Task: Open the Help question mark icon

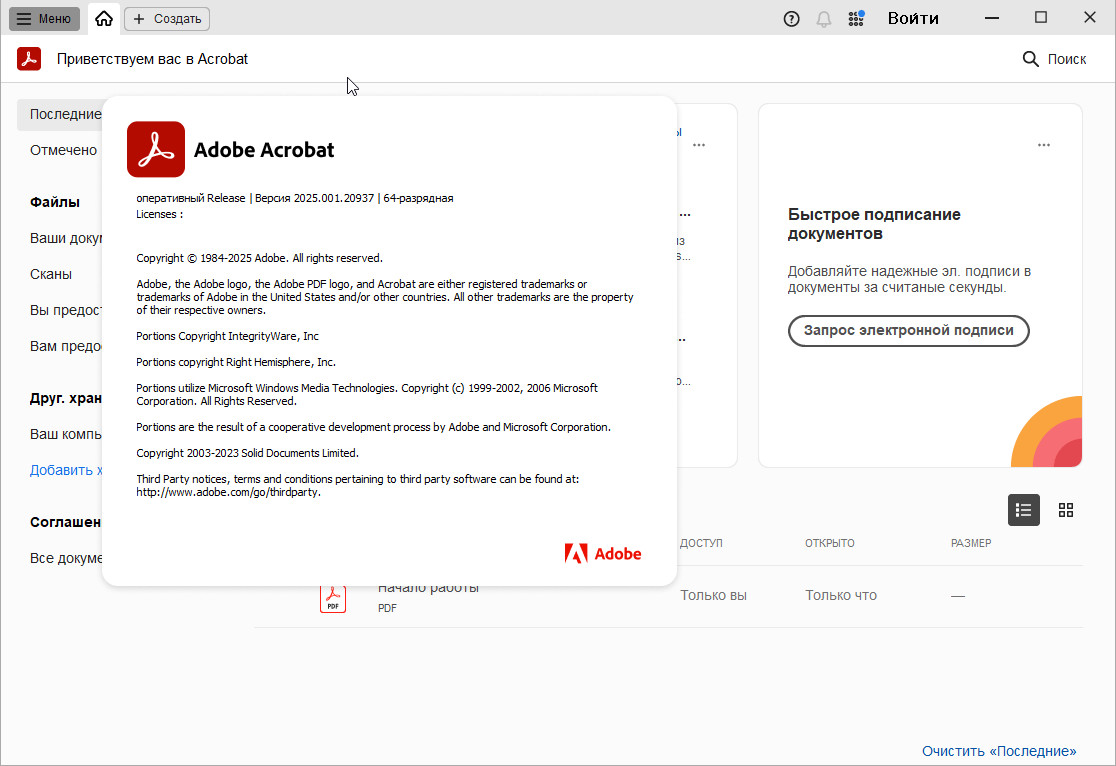Action: [792, 18]
